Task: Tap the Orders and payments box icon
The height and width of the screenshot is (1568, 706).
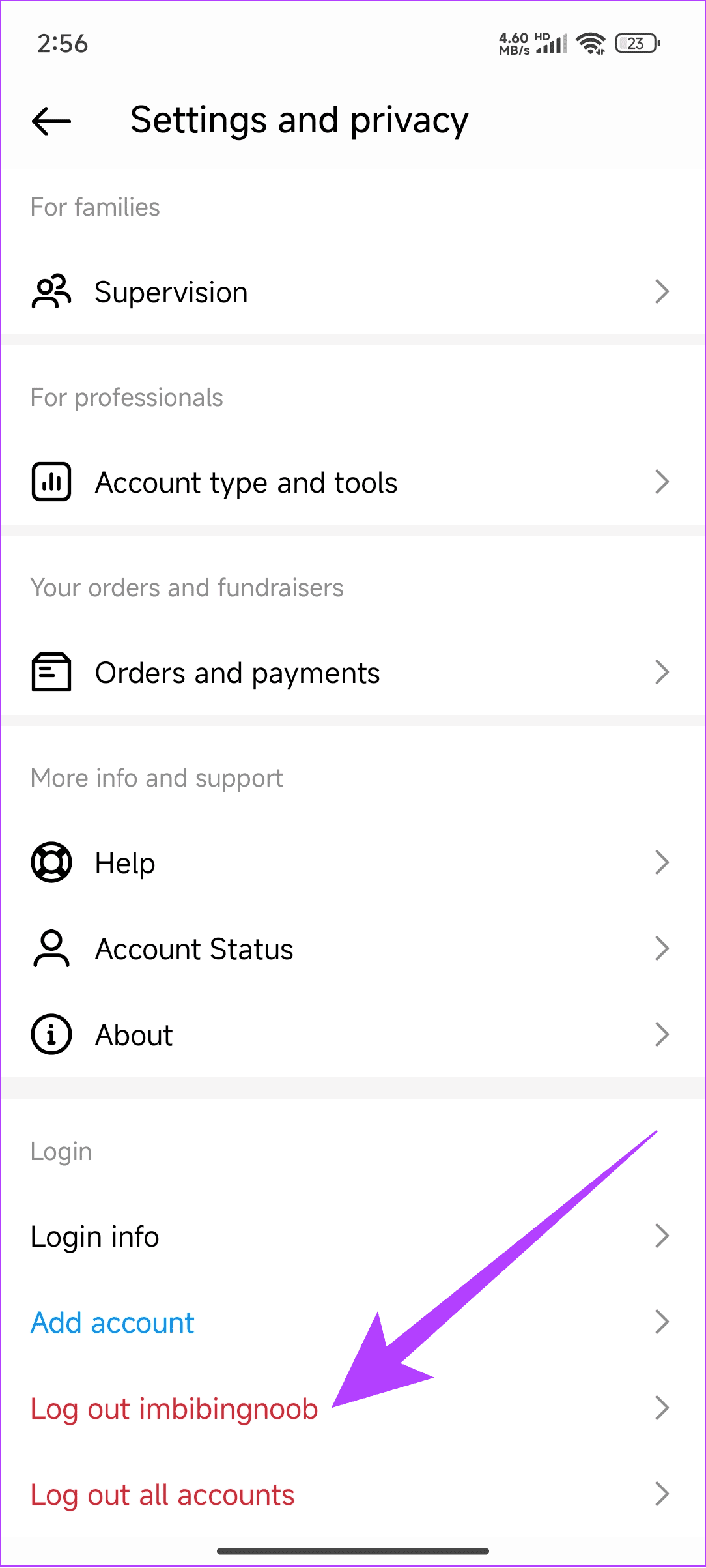Action: point(51,672)
